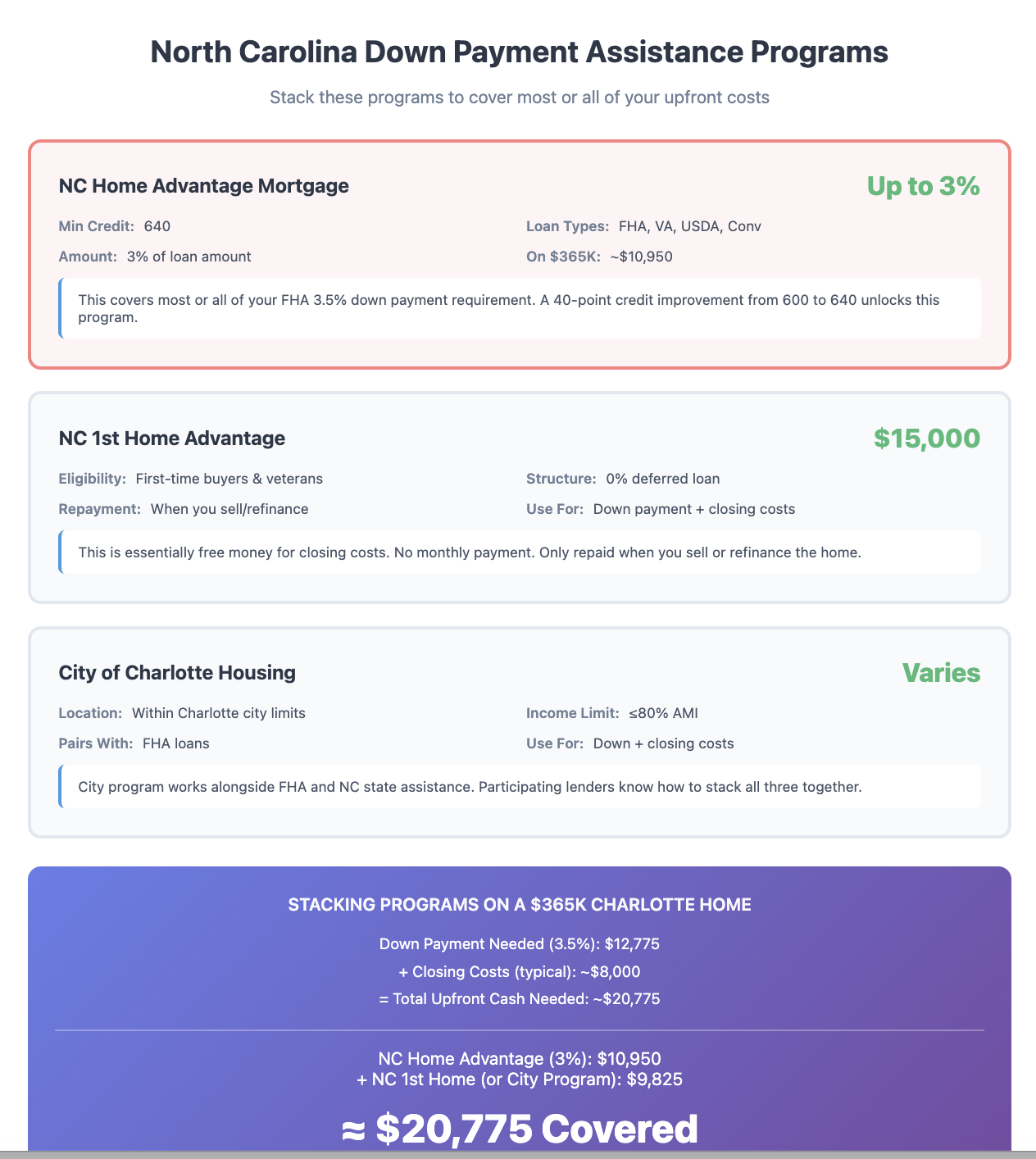
Task: Click the City of Charlotte Housing title
Action: 177,673
